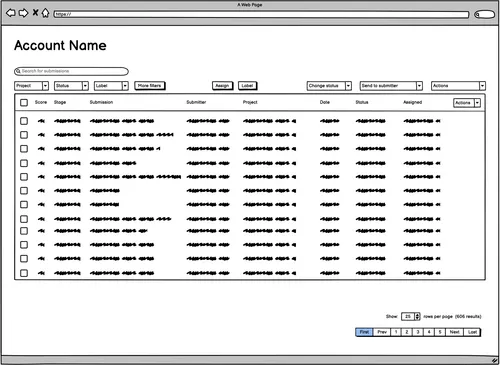500x365 pixels.
Task: Sort by the Score column header
Action: pyautogui.click(x=41, y=102)
